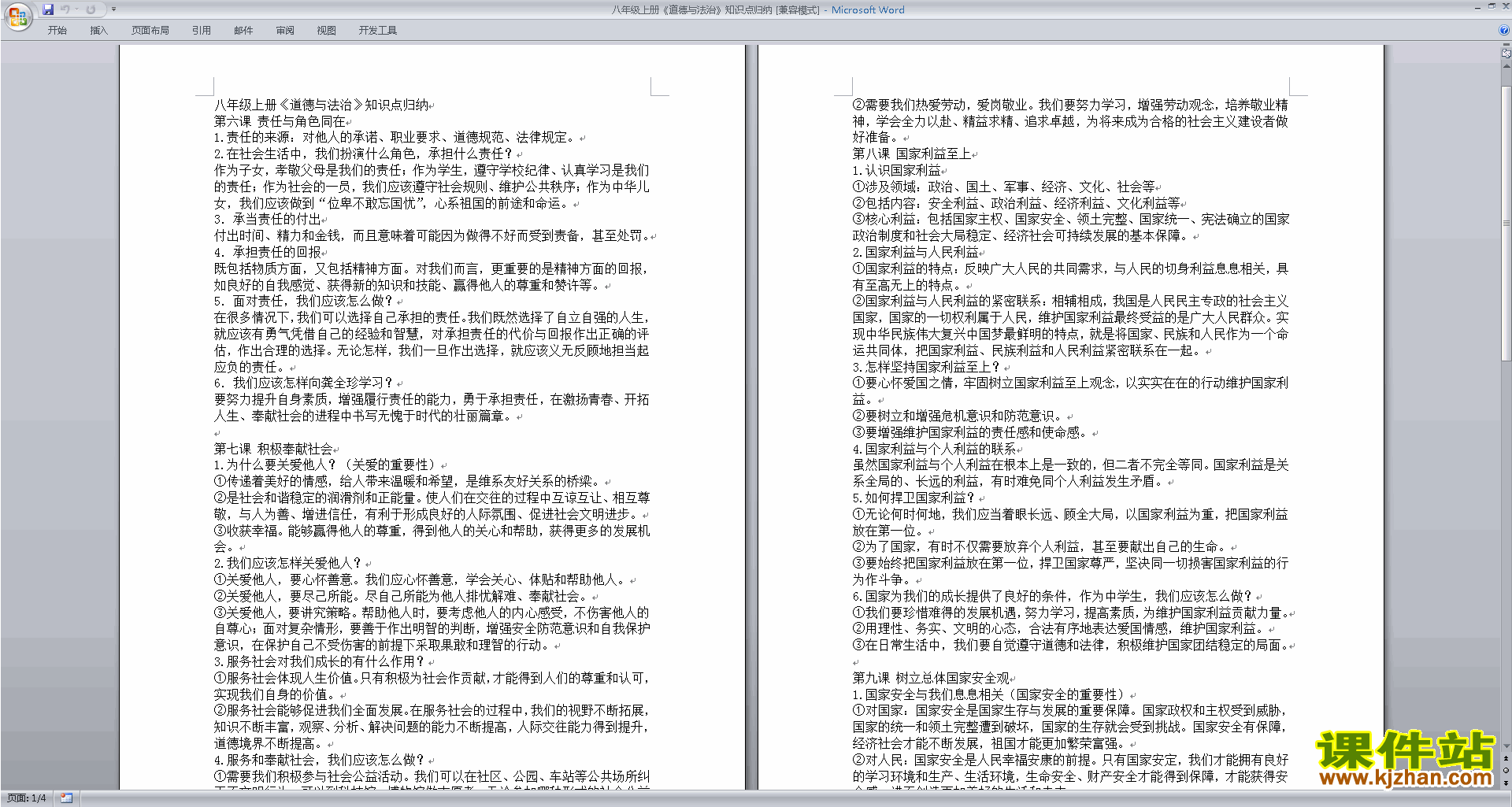The image size is (1512, 807).
Task: Click the line 4.国家利益与个人利益的联系
Action: 934,449
